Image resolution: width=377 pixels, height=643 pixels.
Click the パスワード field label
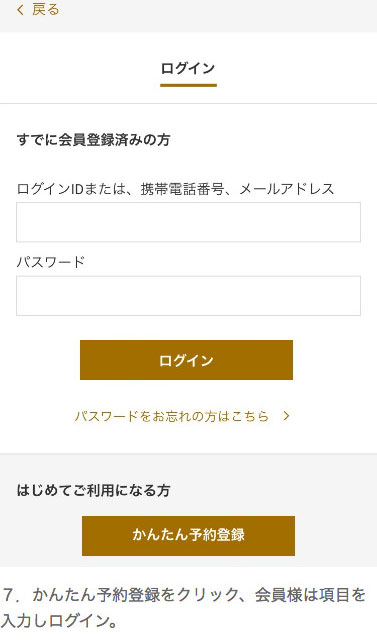(50, 262)
